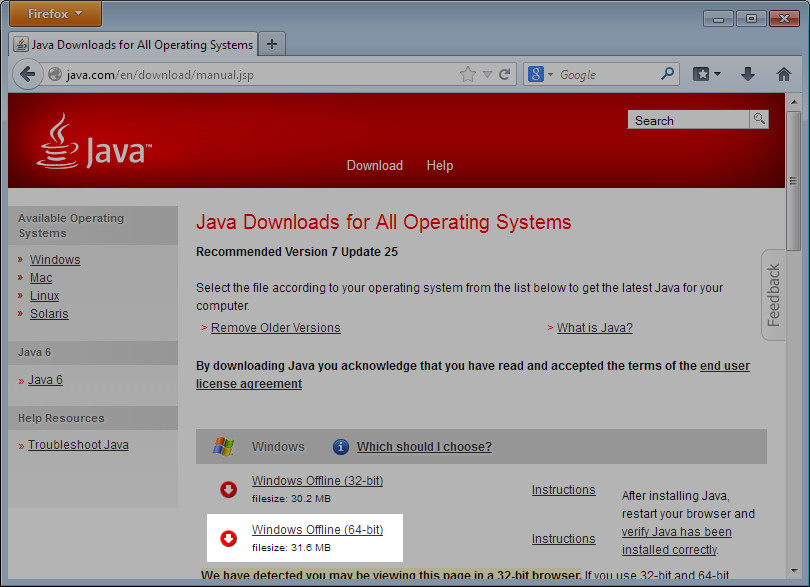Click the red download icon for Windows Offline (32-bit)

[228, 489]
